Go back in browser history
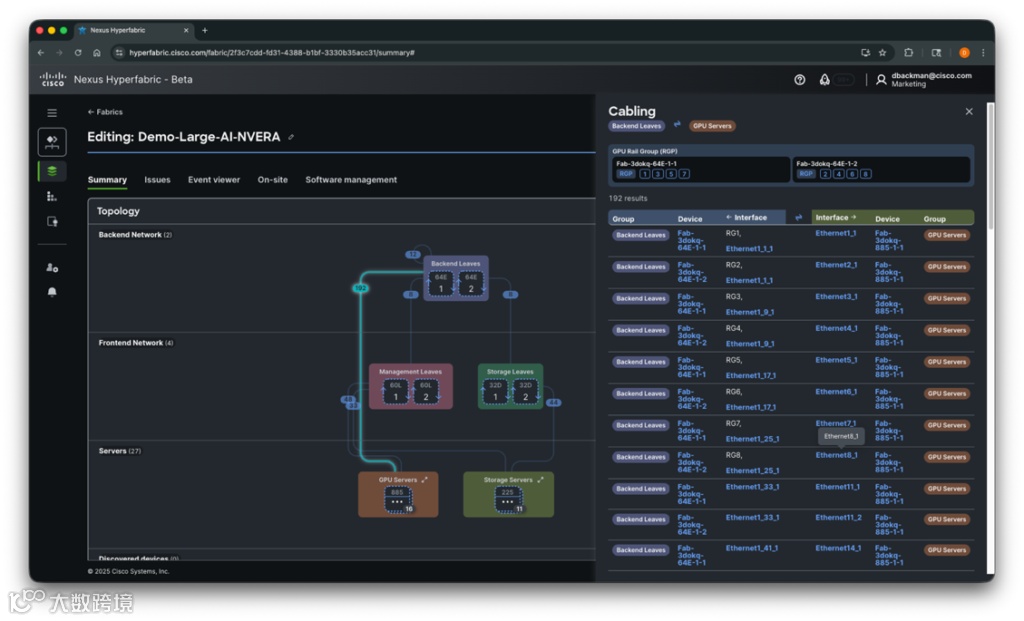1024x621 pixels. click(x=41, y=53)
